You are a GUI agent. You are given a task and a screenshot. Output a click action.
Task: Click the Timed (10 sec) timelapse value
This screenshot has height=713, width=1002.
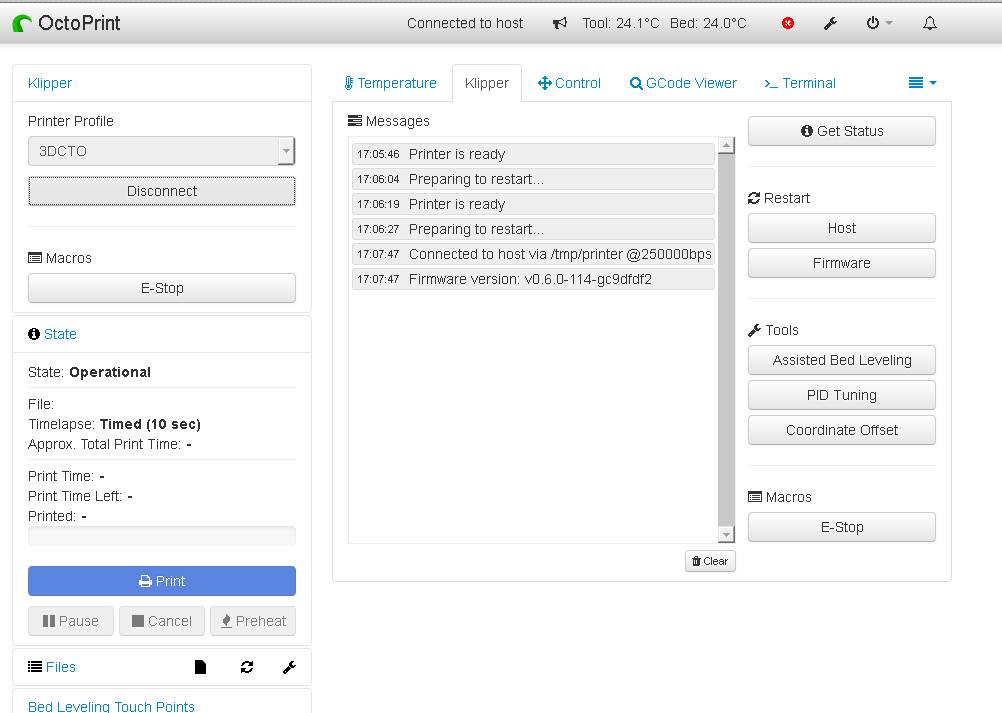pos(150,424)
